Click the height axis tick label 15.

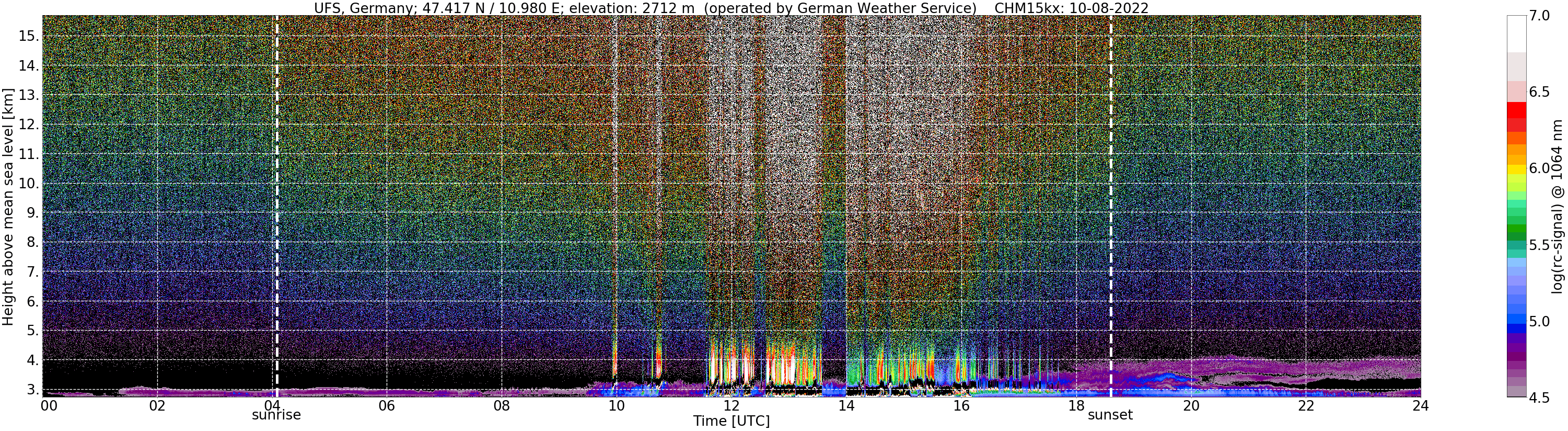point(29,36)
